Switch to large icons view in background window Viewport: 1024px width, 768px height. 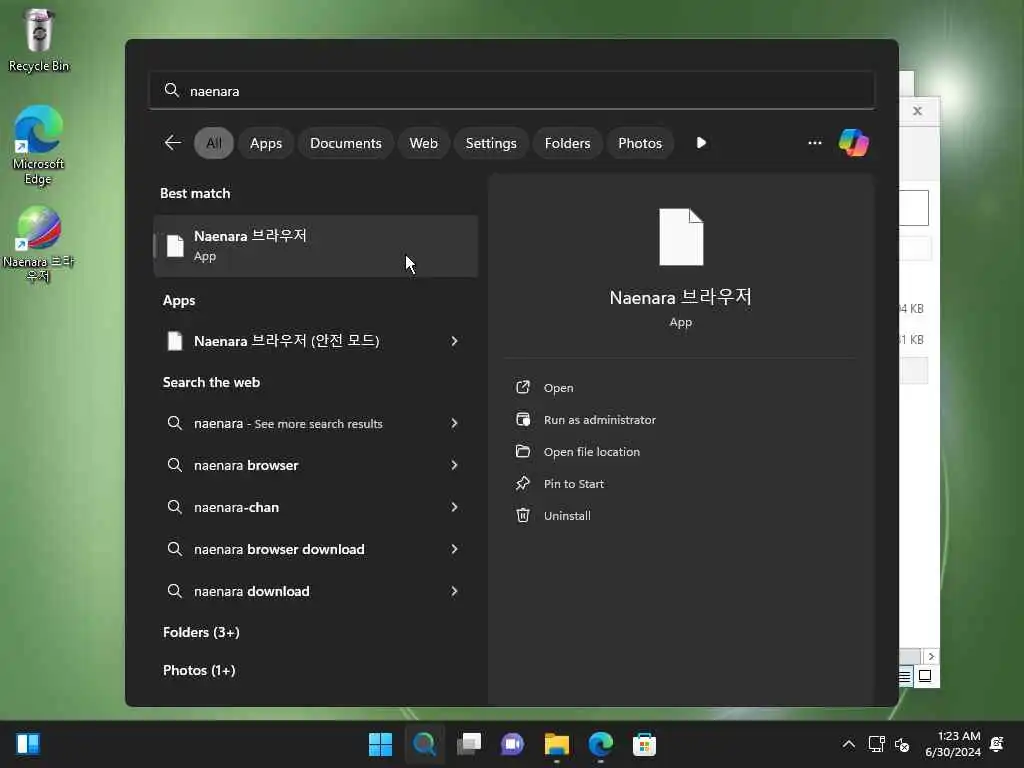[925, 676]
